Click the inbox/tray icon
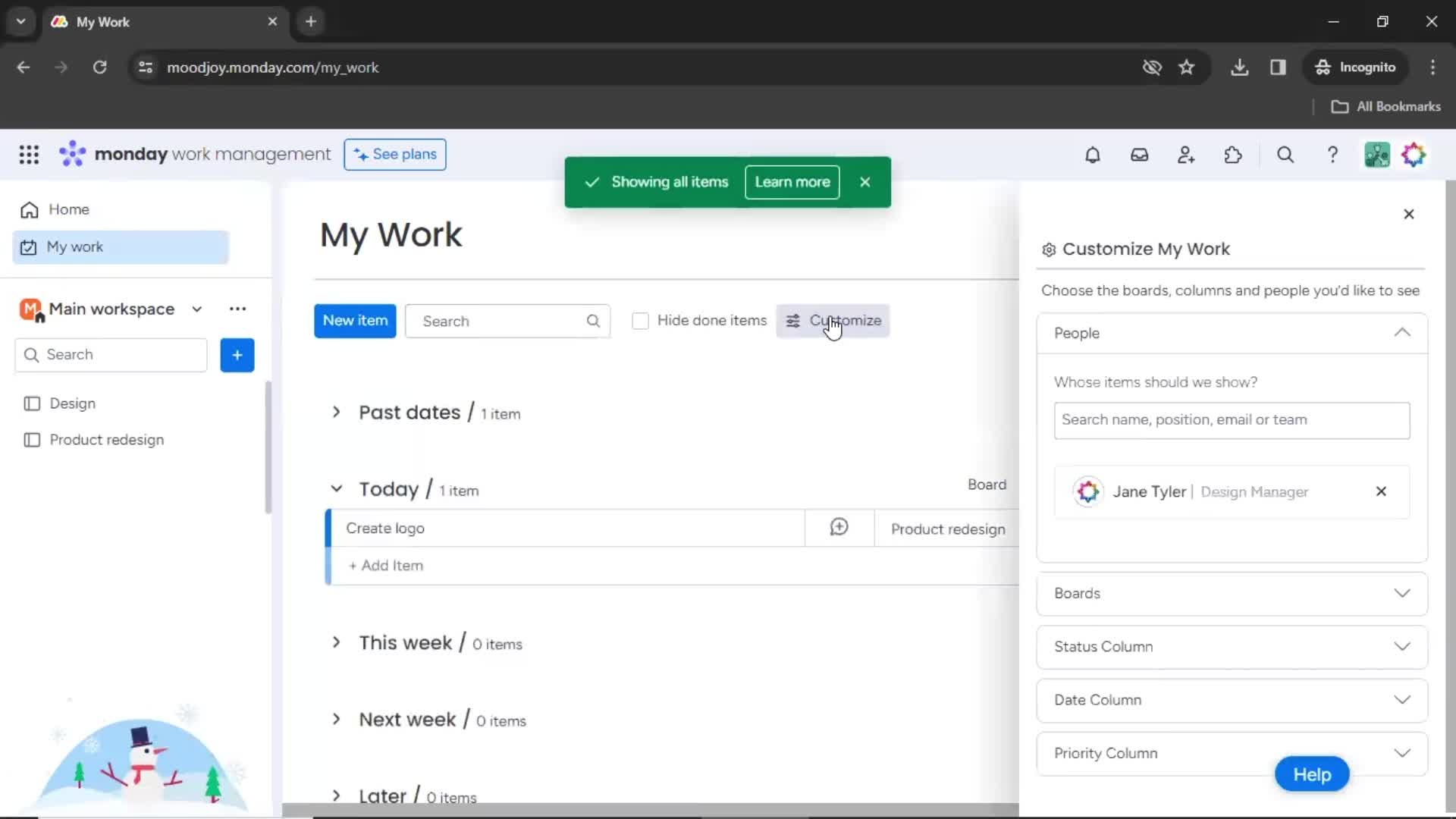1456x819 pixels. tap(1139, 155)
